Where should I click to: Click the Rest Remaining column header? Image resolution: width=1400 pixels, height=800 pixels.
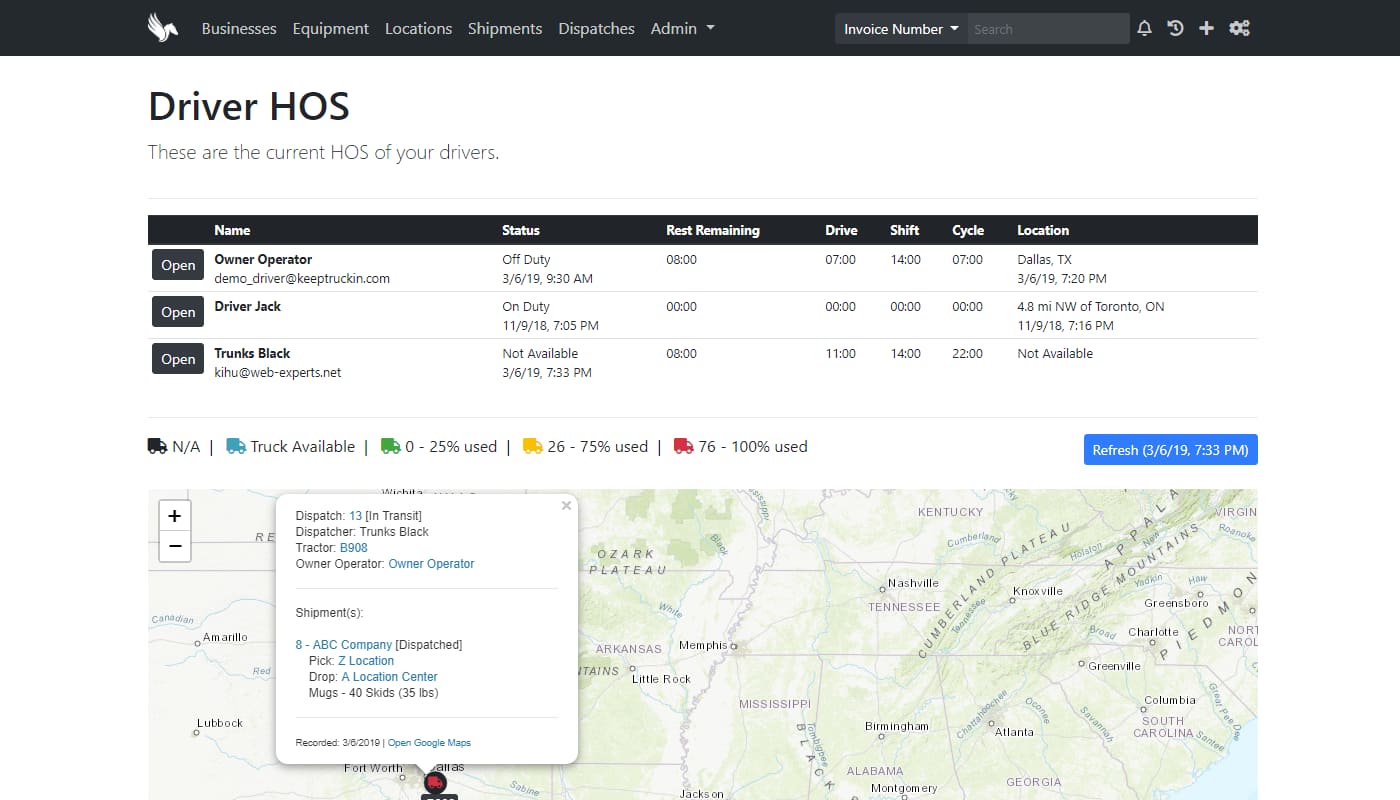point(713,230)
